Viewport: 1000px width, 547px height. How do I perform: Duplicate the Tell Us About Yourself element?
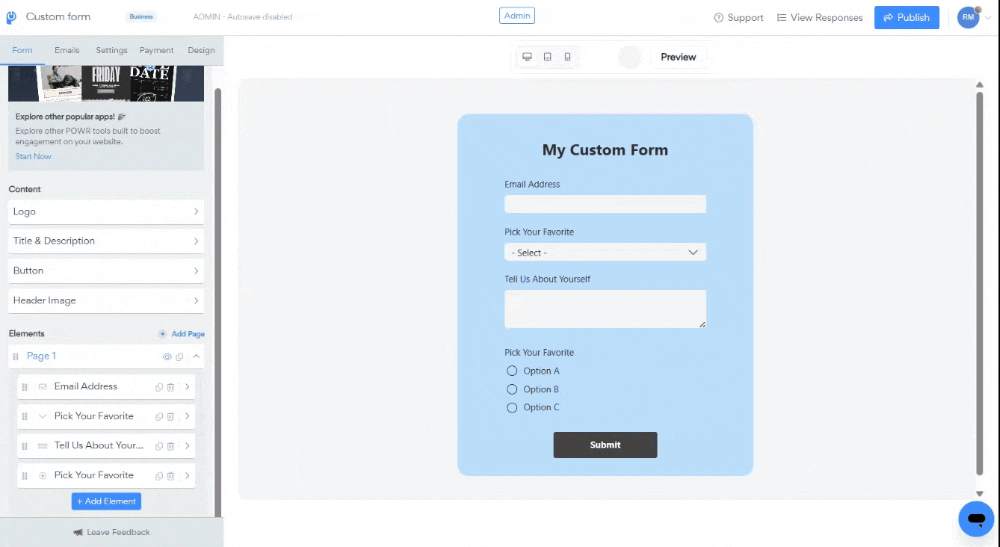[159, 446]
